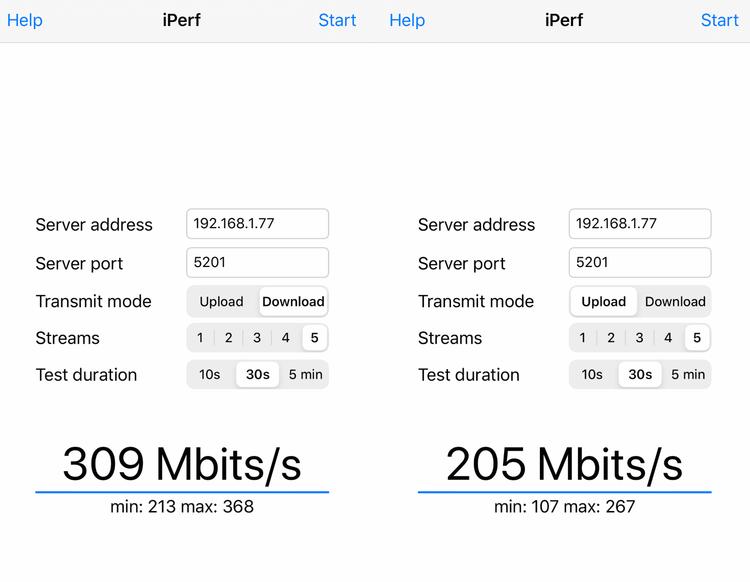Viewport: 750px width, 582px height.
Task: Choose 5 min duration in the 309 Mbits/s panel
Action: pos(305,375)
